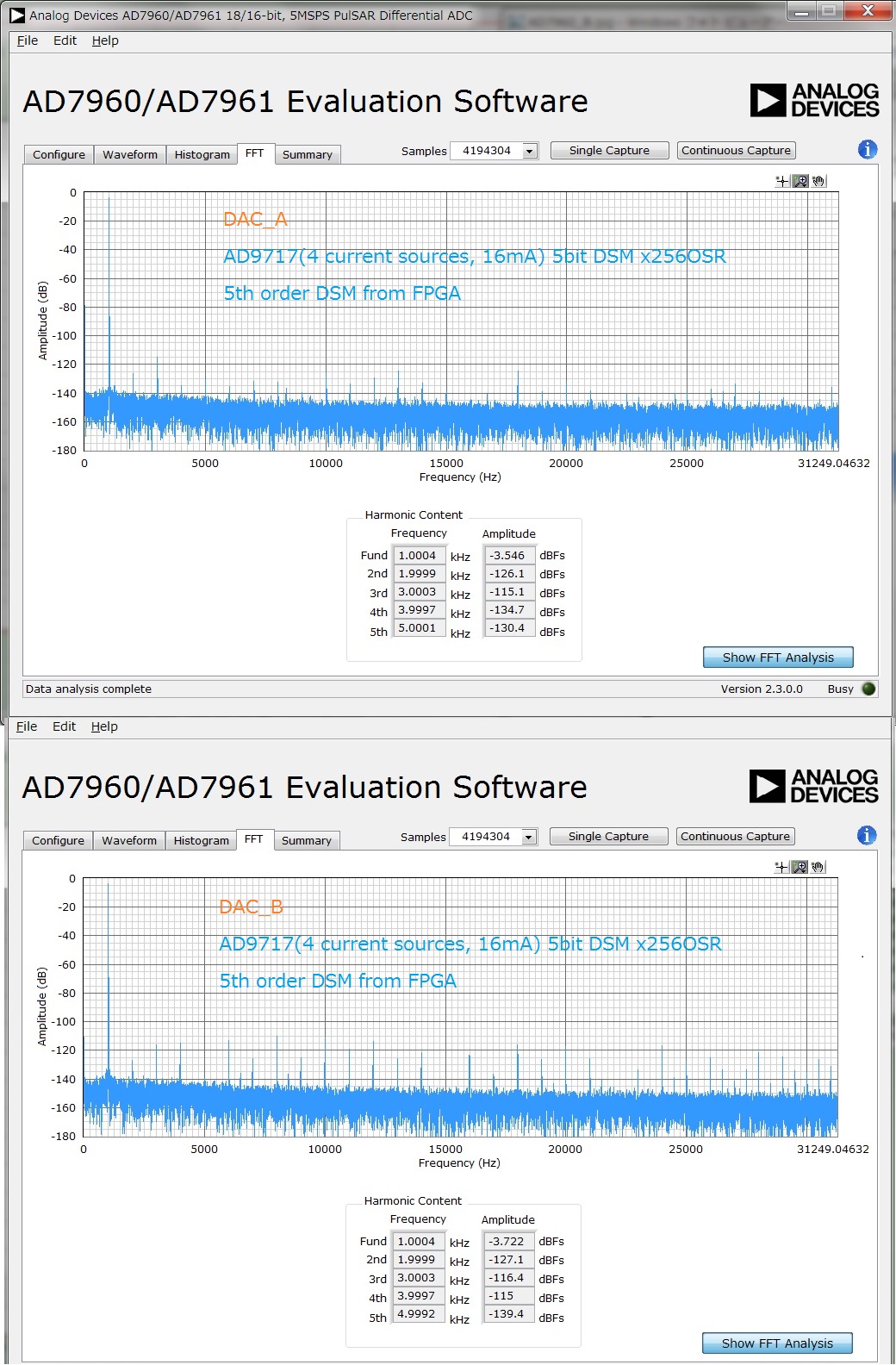
Task: Click 5th harmonic frequency 5.0001 field
Action: tap(420, 627)
